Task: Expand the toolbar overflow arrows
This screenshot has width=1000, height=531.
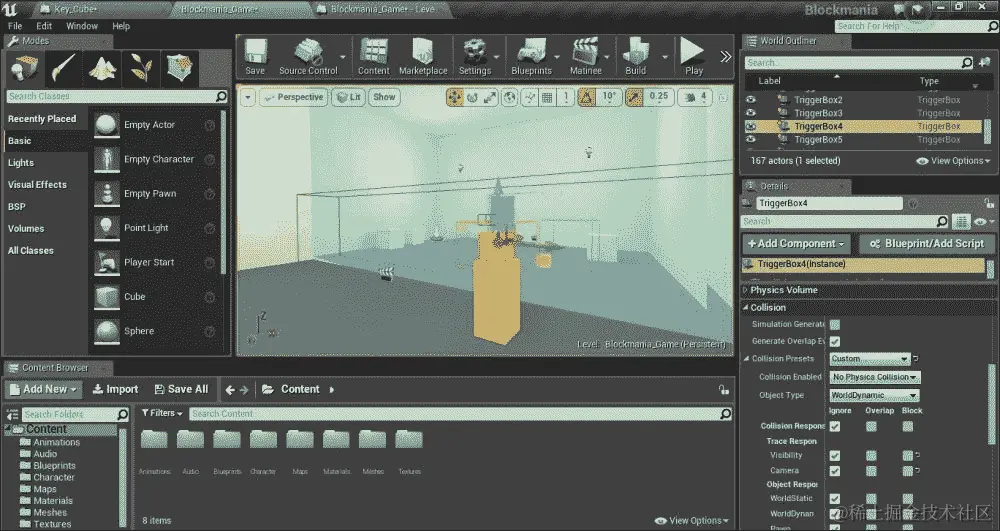Action: (725, 57)
